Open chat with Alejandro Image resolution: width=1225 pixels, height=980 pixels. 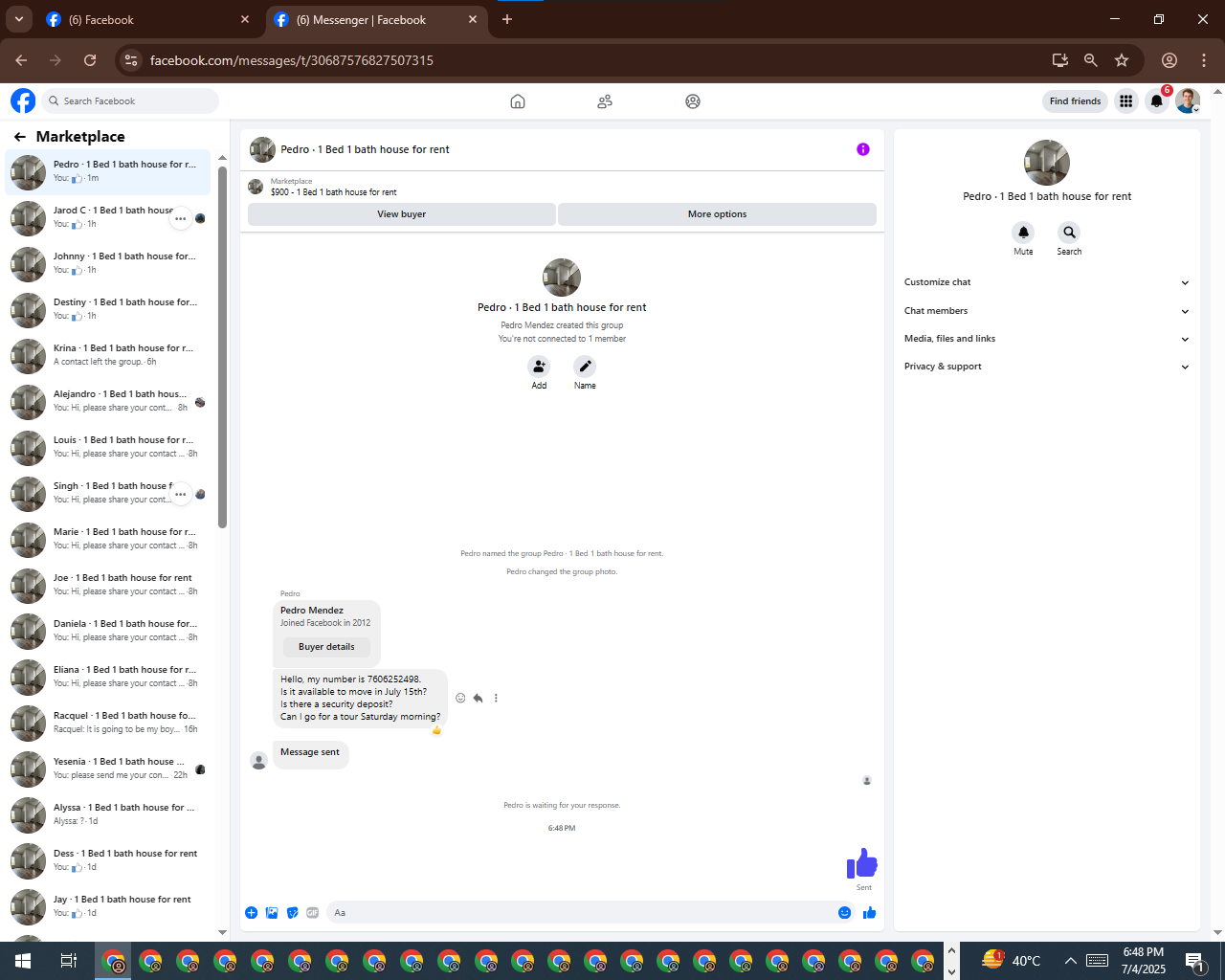point(108,402)
